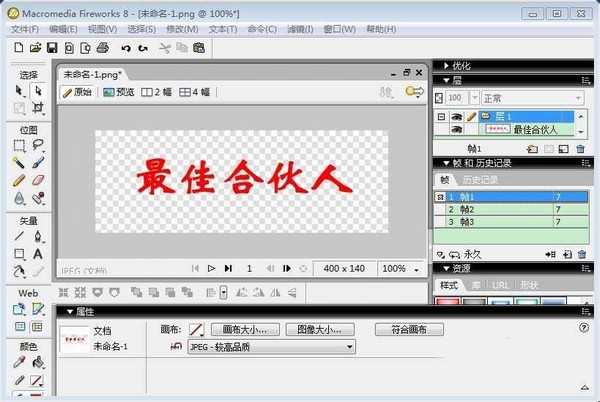Toggle visibility eye for 层 1
Screen dimensions: 600x402
pos(455,117)
